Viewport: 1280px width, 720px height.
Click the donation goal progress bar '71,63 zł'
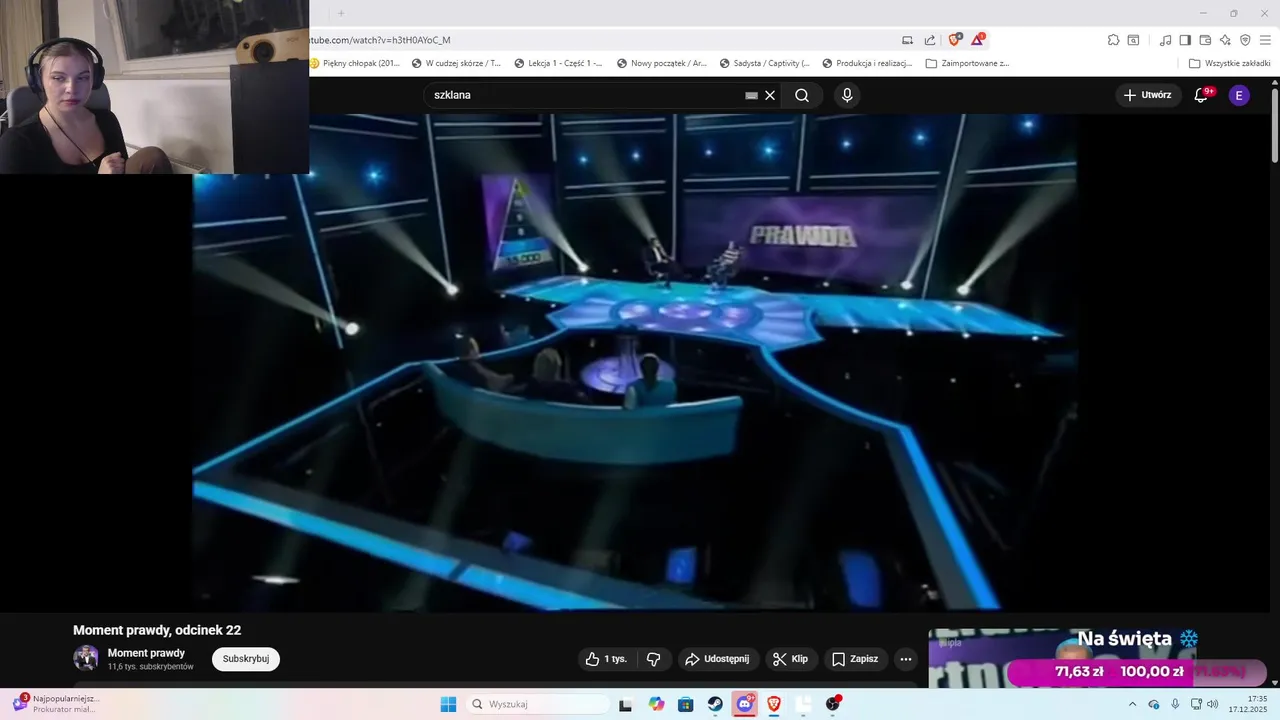point(1136,672)
